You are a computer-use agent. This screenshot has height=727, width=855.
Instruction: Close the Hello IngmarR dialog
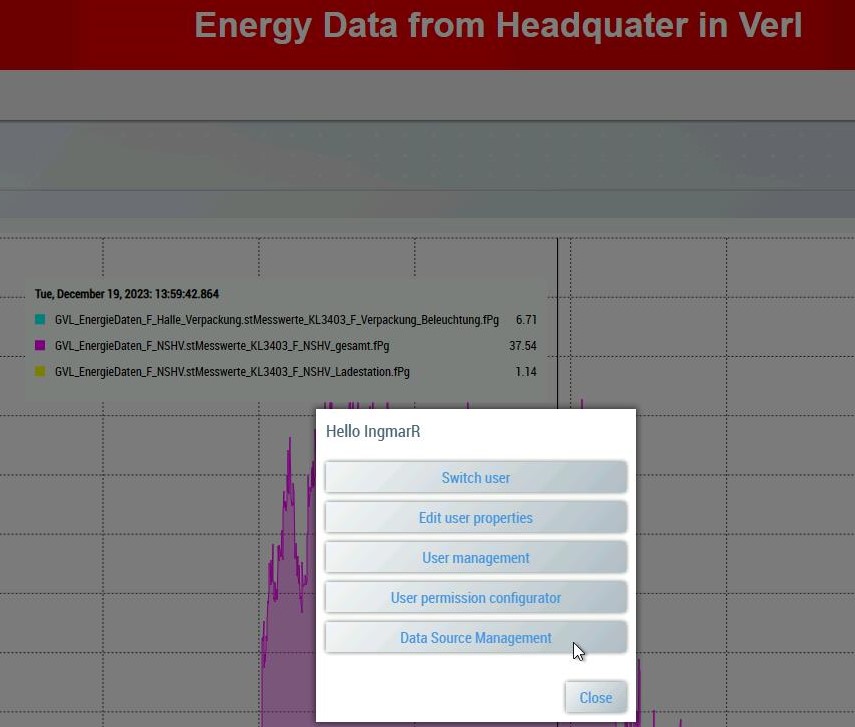point(595,697)
